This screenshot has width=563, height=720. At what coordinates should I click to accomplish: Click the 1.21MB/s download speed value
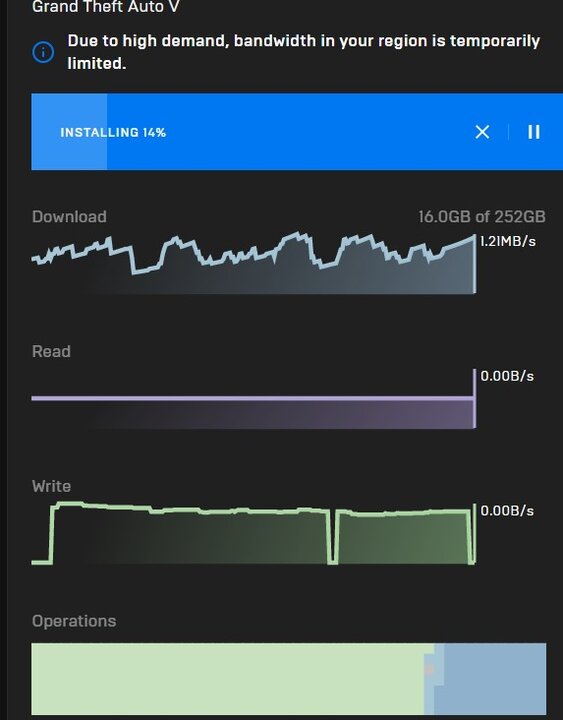click(x=508, y=241)
